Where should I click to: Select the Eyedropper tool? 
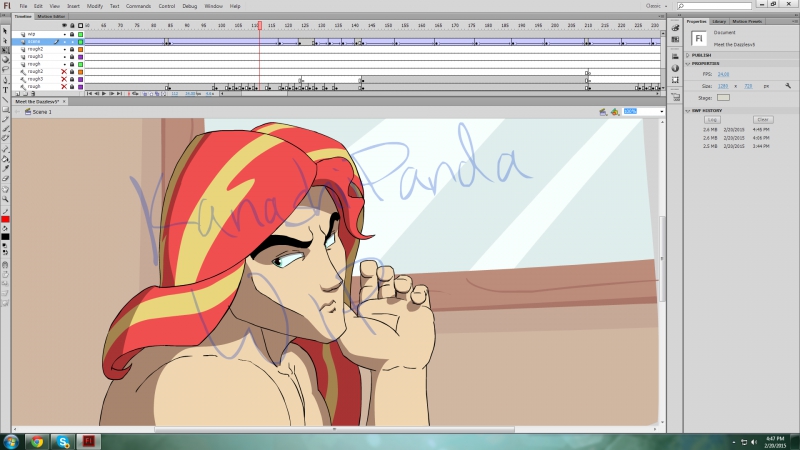click(x=5, y=168)
